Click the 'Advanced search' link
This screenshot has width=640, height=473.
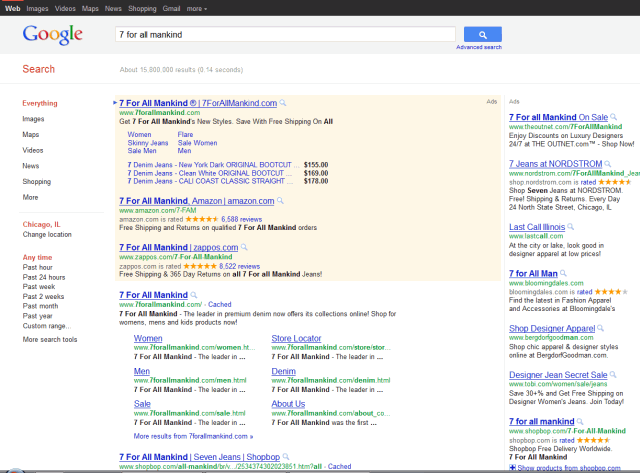(x=479, y=47)
